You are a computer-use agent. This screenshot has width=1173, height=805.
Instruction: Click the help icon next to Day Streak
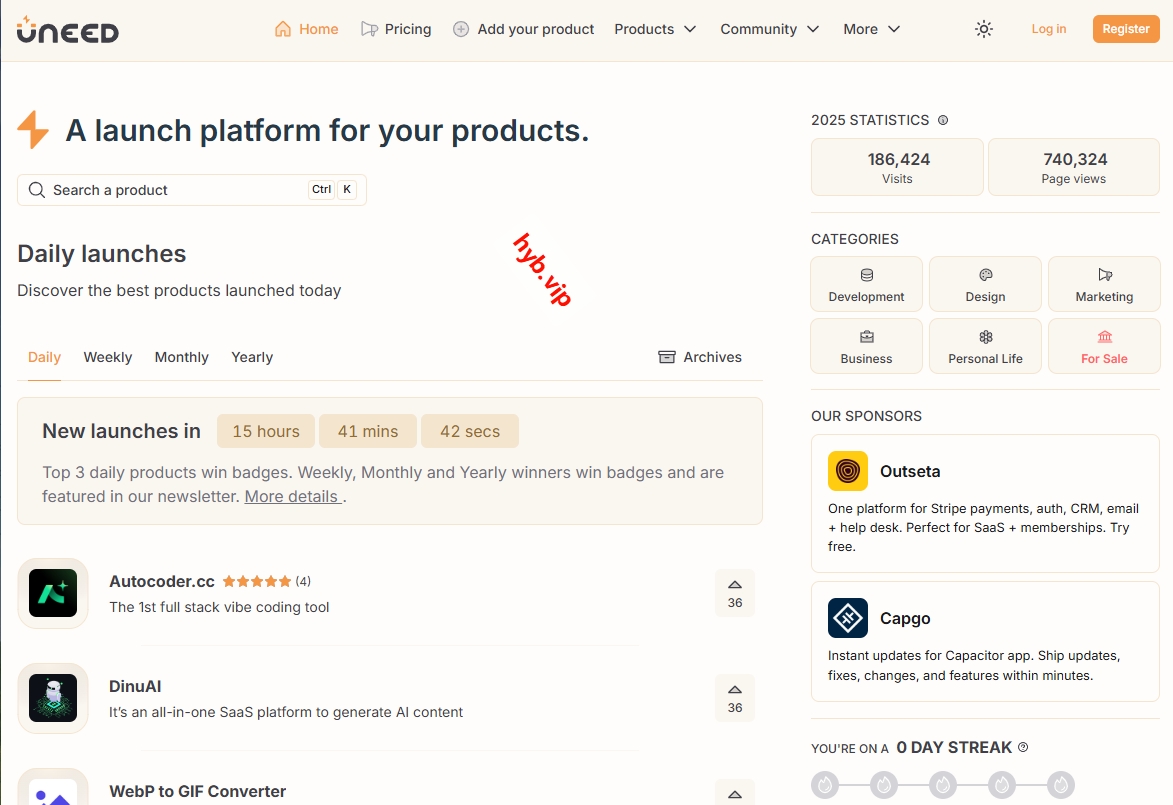[1023, 747]
